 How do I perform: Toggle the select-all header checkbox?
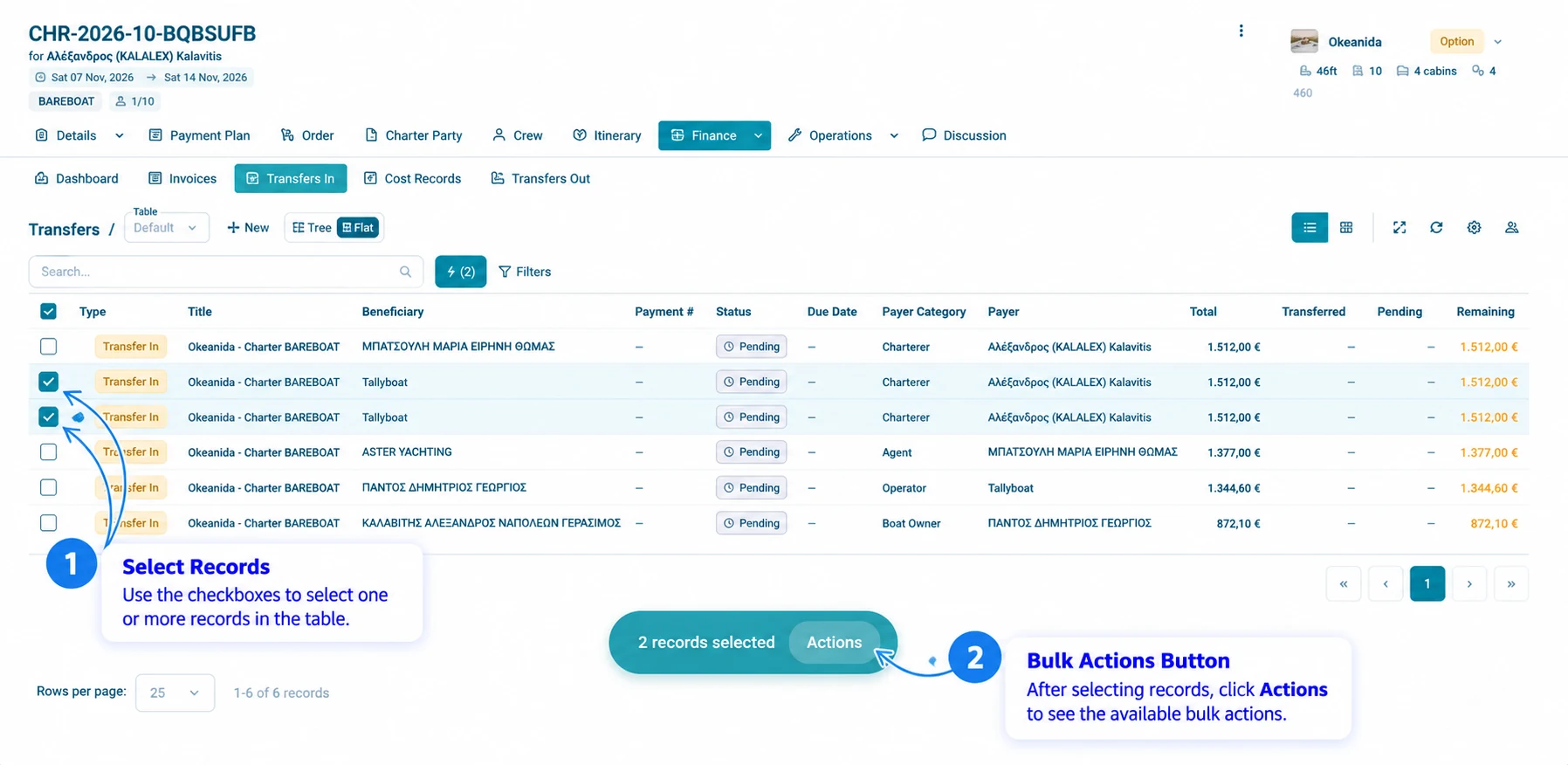(x=48, y=312)
